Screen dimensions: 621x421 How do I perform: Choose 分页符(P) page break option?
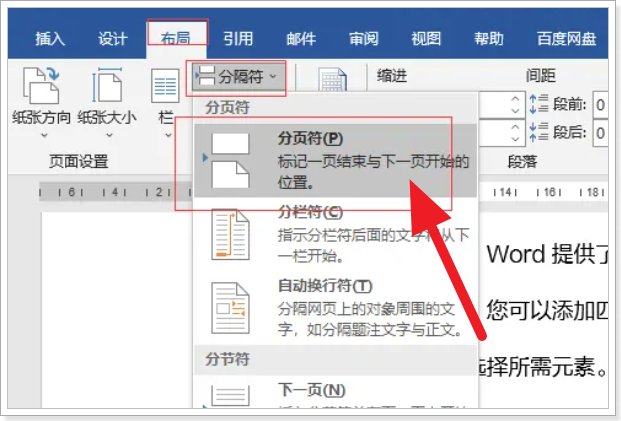tap(335, 161)
